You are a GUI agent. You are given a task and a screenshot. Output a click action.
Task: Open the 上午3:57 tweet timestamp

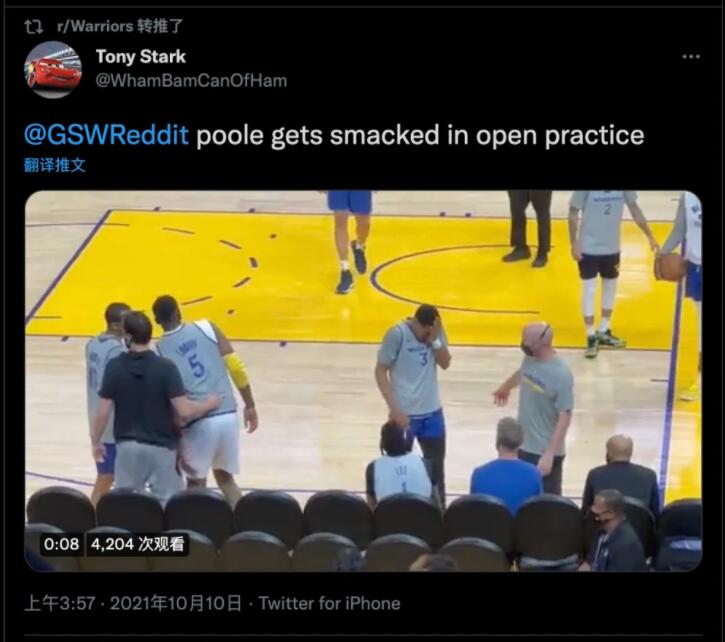[60, 603]
